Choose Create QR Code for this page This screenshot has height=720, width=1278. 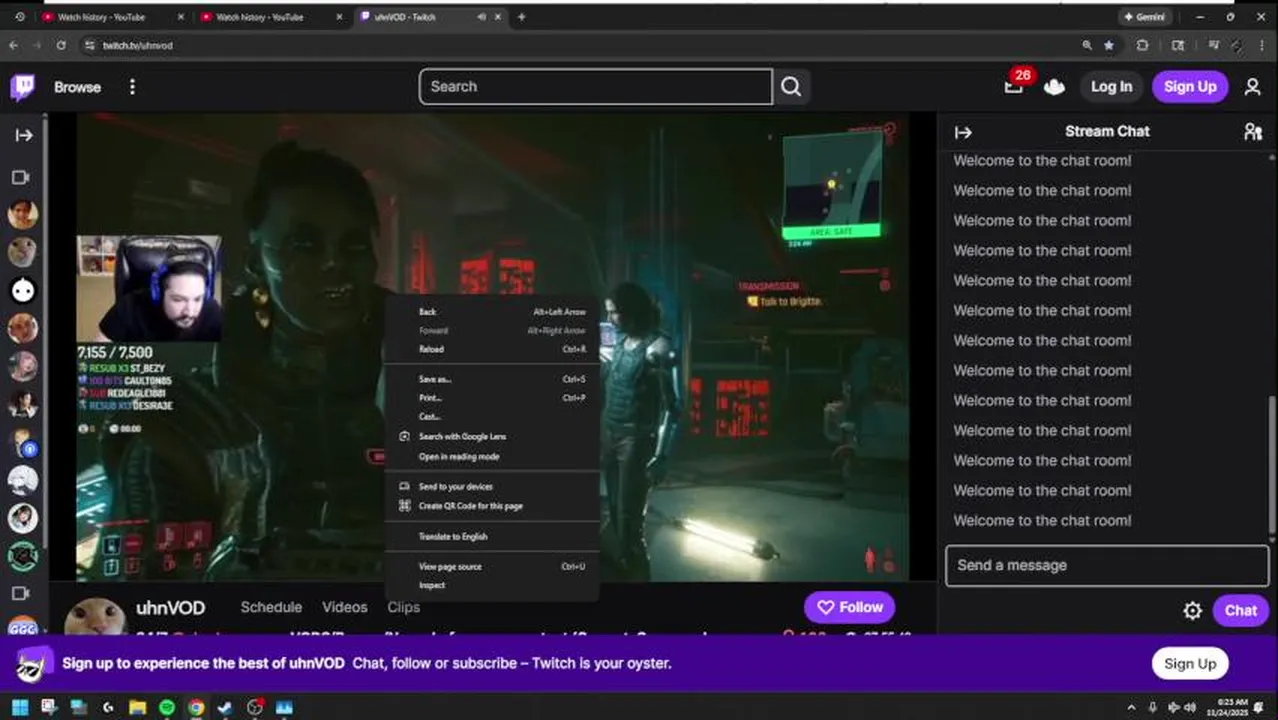click(492, 506)
